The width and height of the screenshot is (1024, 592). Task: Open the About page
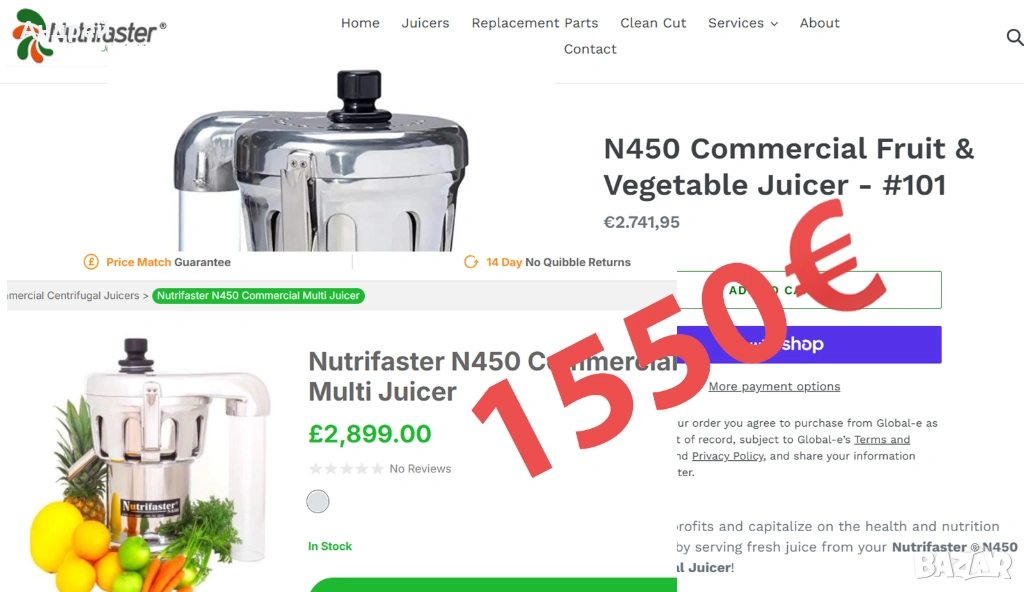(820, 23)
